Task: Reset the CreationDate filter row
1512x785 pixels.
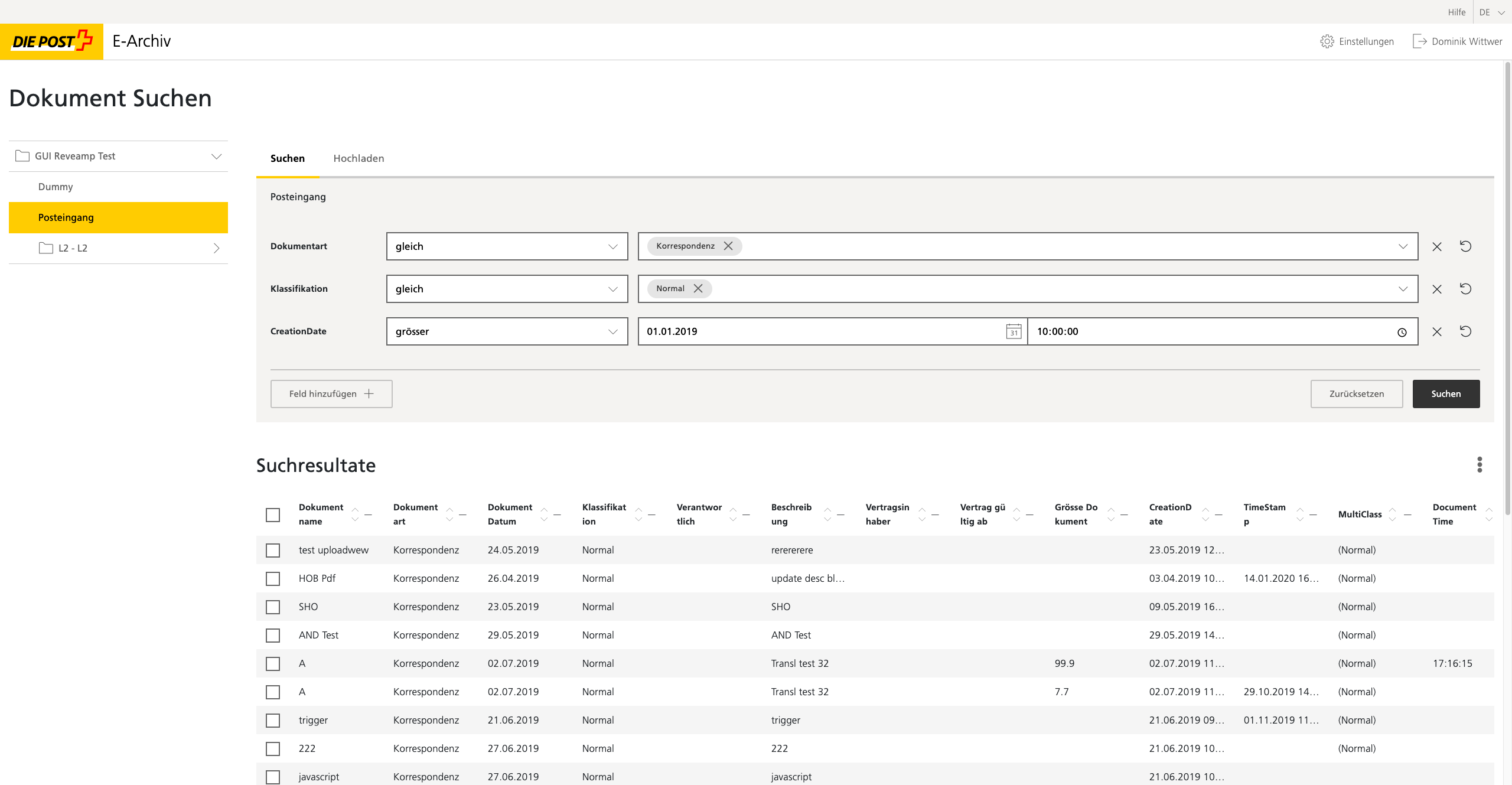Action: point(1465,331)
